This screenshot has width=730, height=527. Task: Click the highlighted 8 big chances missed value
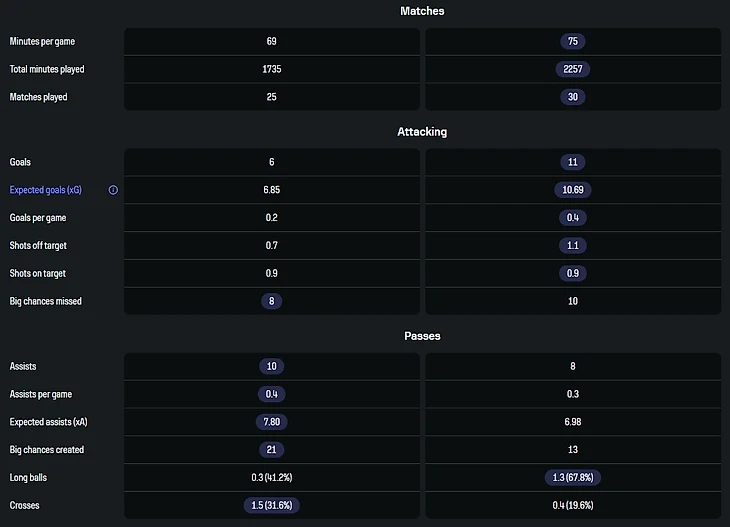click(272, 301)
